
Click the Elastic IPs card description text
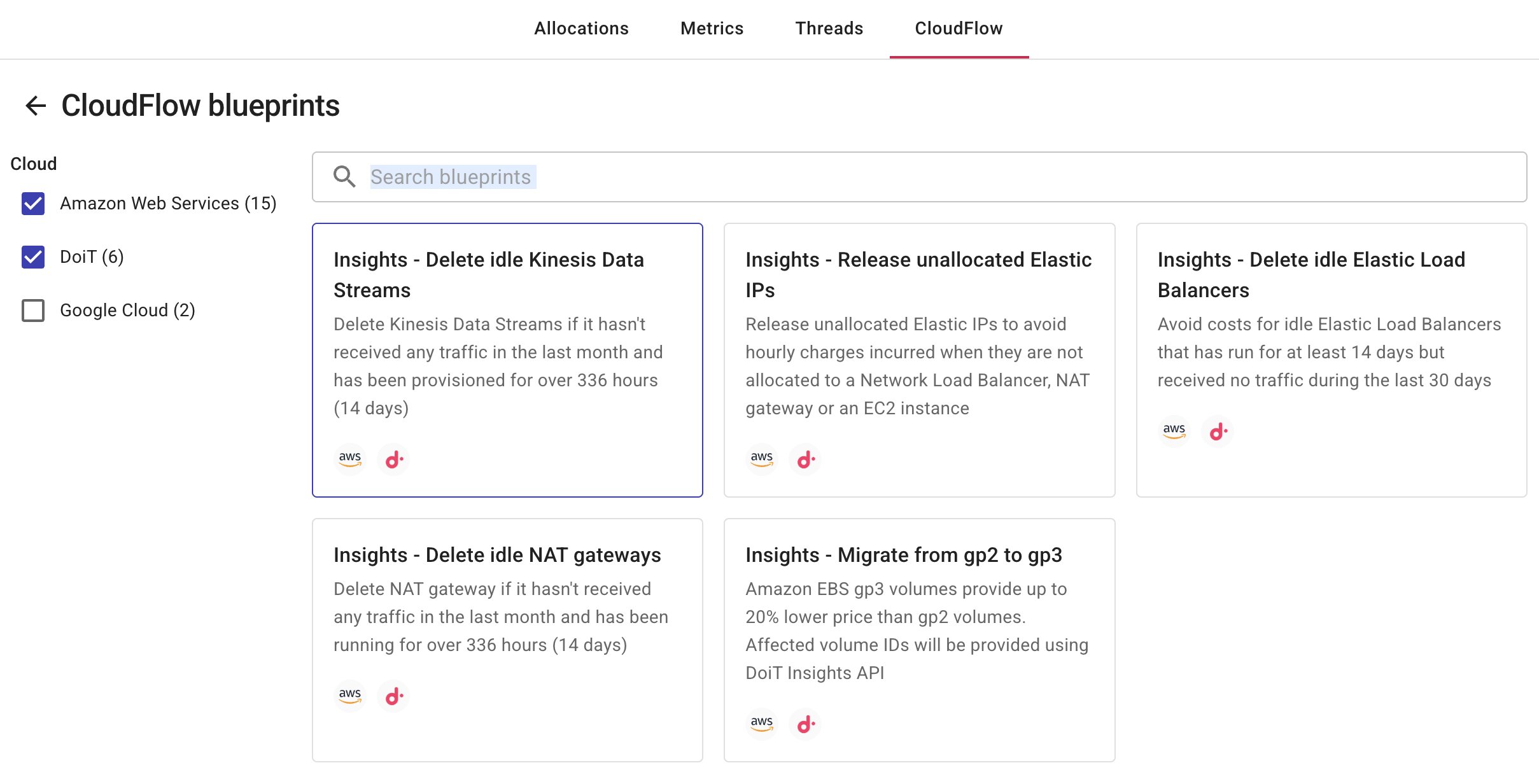(917, 366)
